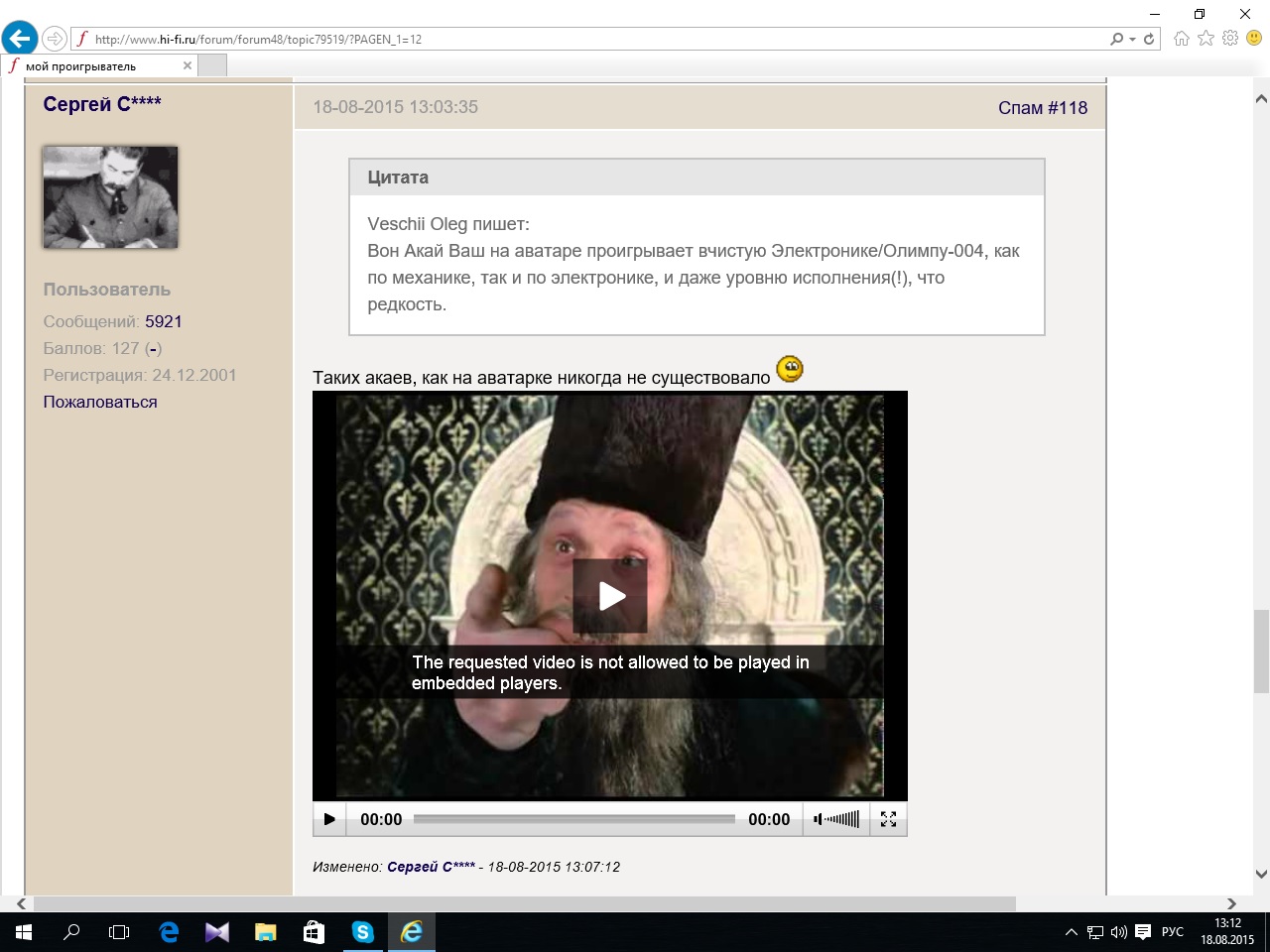This screenshot has height=952, width=1270.
Task: Show hidden system tray icons chevron
Action: [1071, 932]
